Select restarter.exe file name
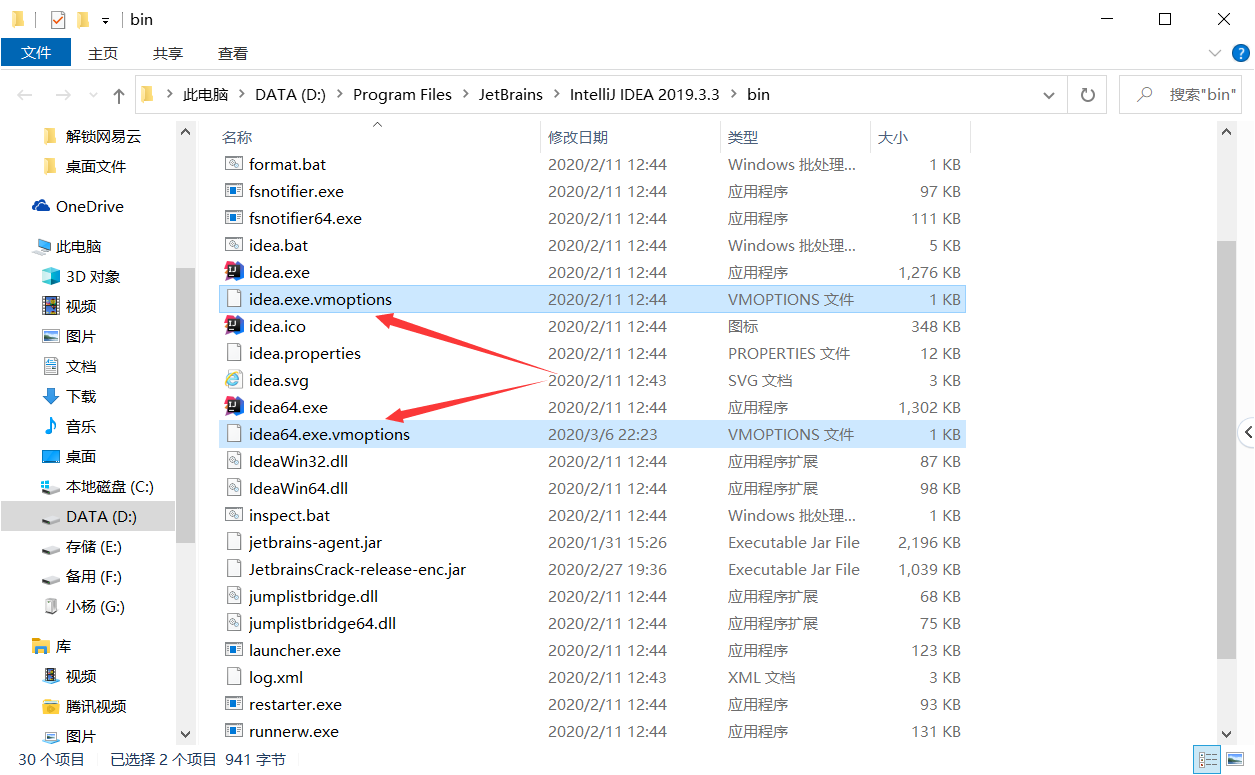The image size is (1255, 775). [295, 704]
